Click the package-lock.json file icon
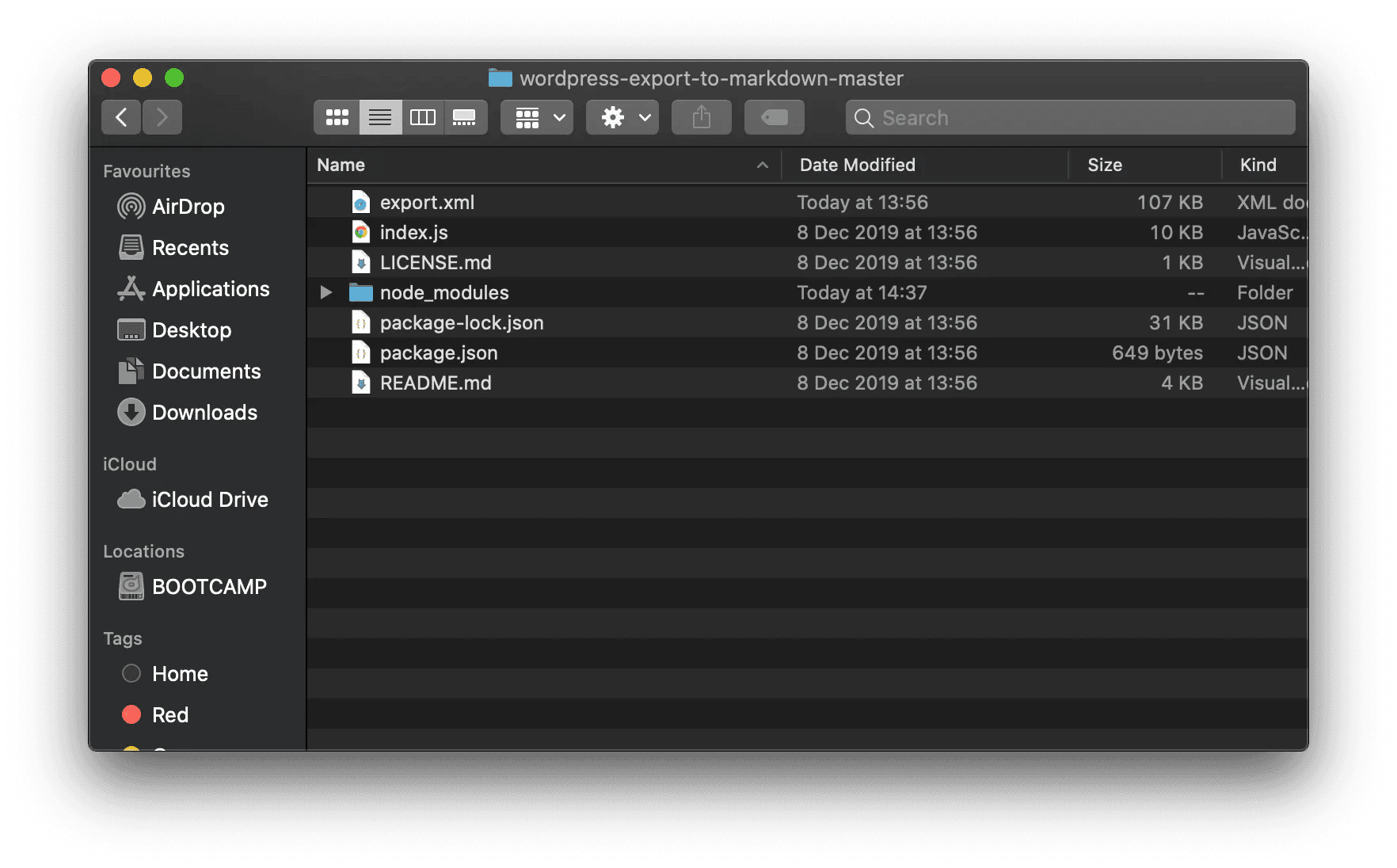This screenshot has width=1397, height=868. click(361, 323)
